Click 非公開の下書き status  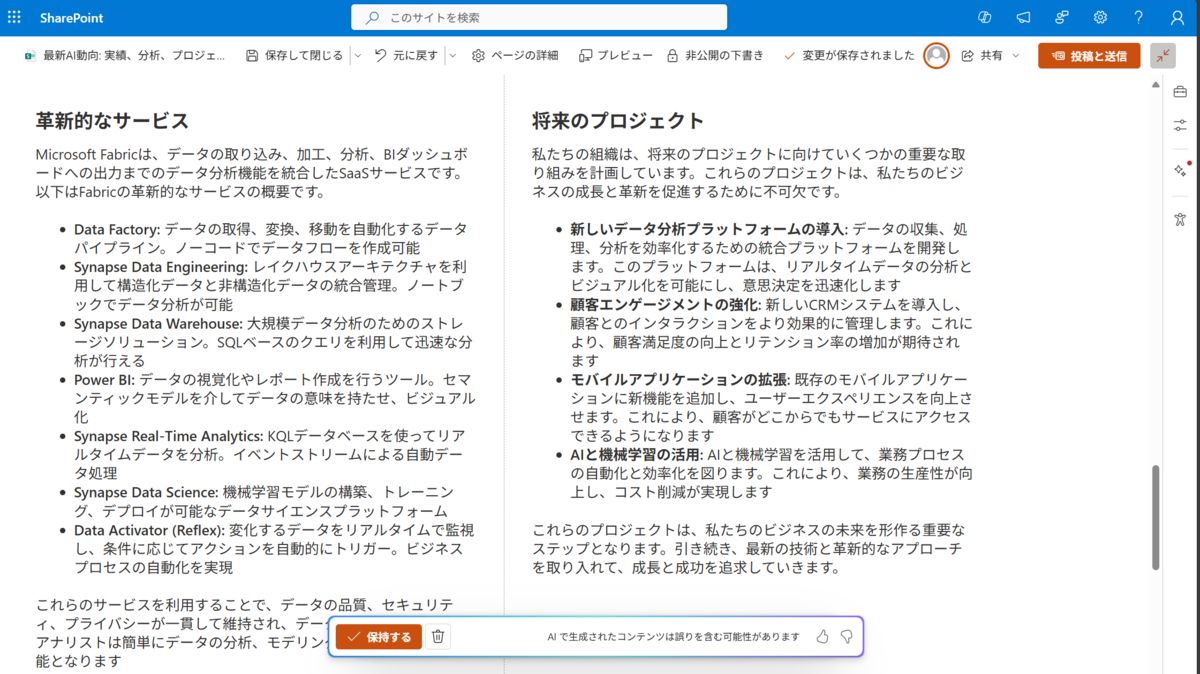[x=715, y=56]
